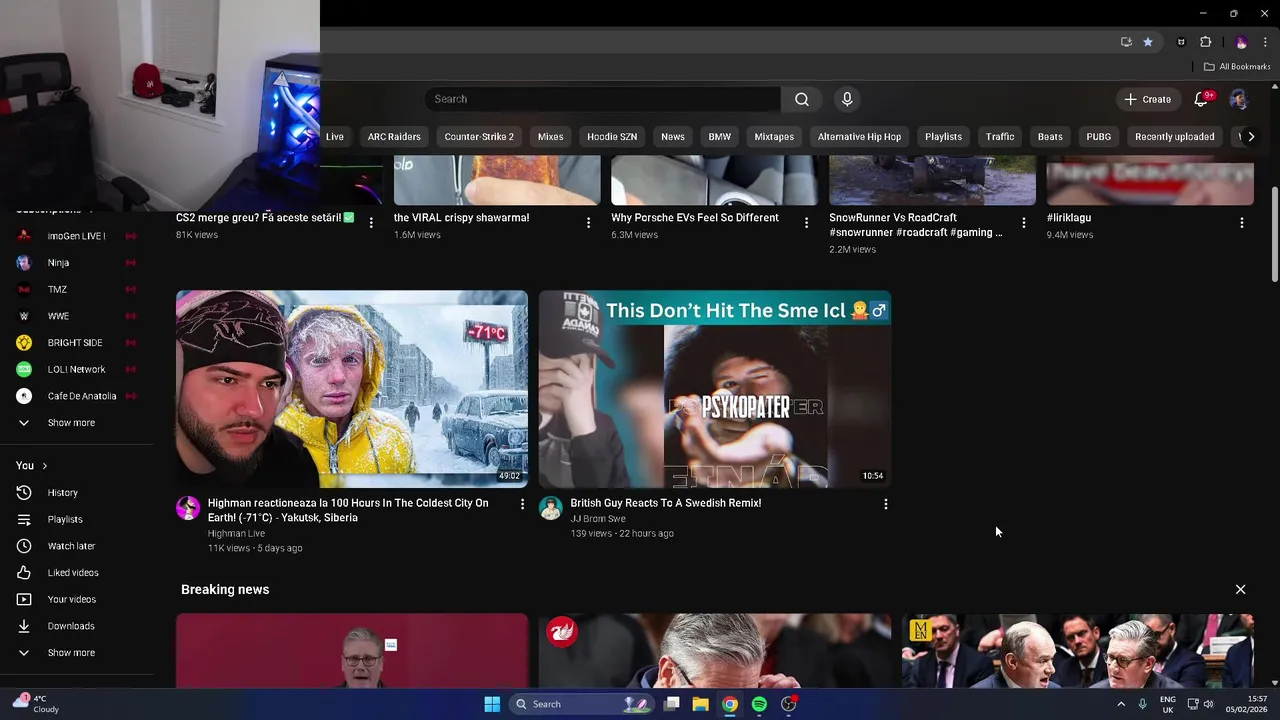Select the PUBG chip
This screenshot has width=1280, height=720.
point(1099,137)
